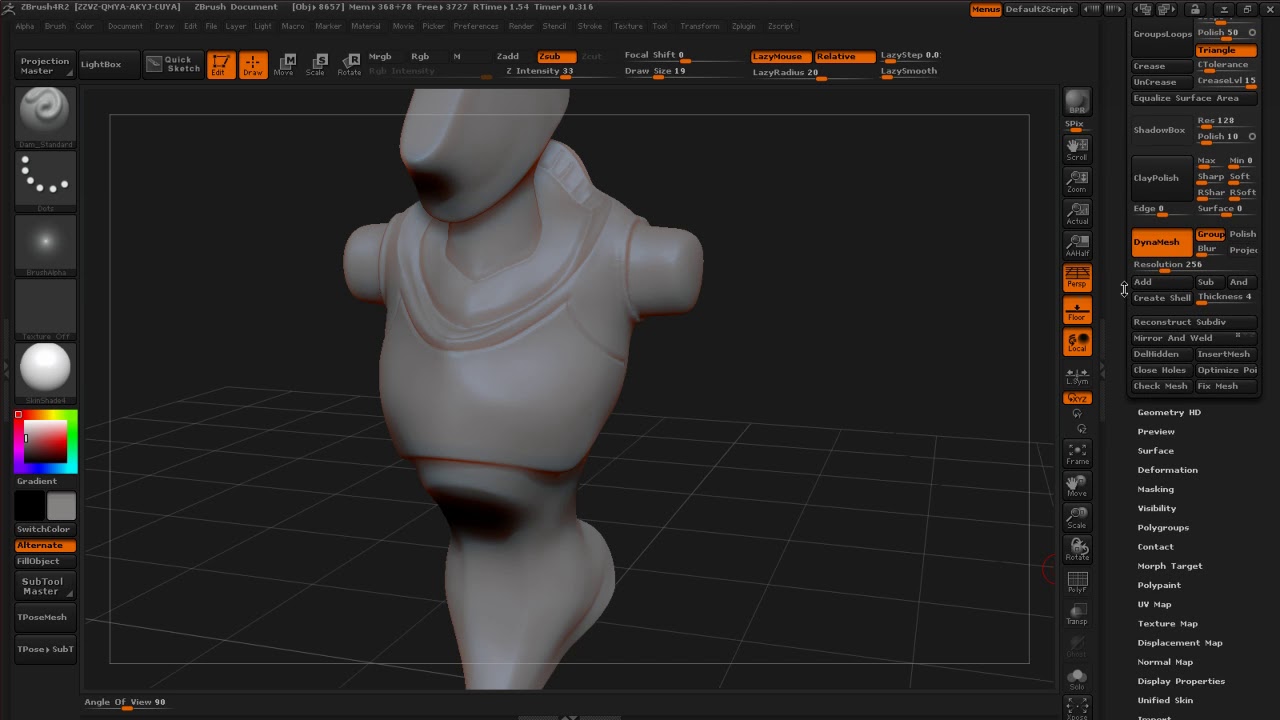Open the Stroke menu
1280x720 pixels.
pos(590,26)
